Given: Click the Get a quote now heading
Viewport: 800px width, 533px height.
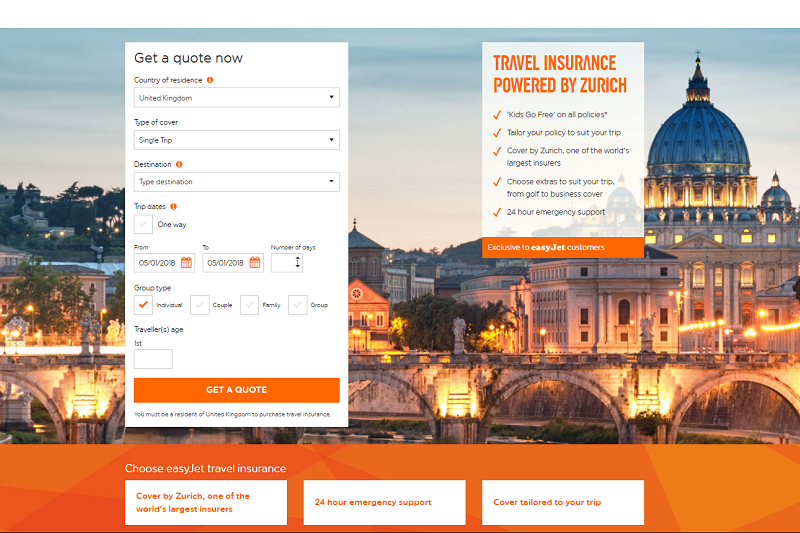Looking at the screenshot, I should tap(188, 58).
